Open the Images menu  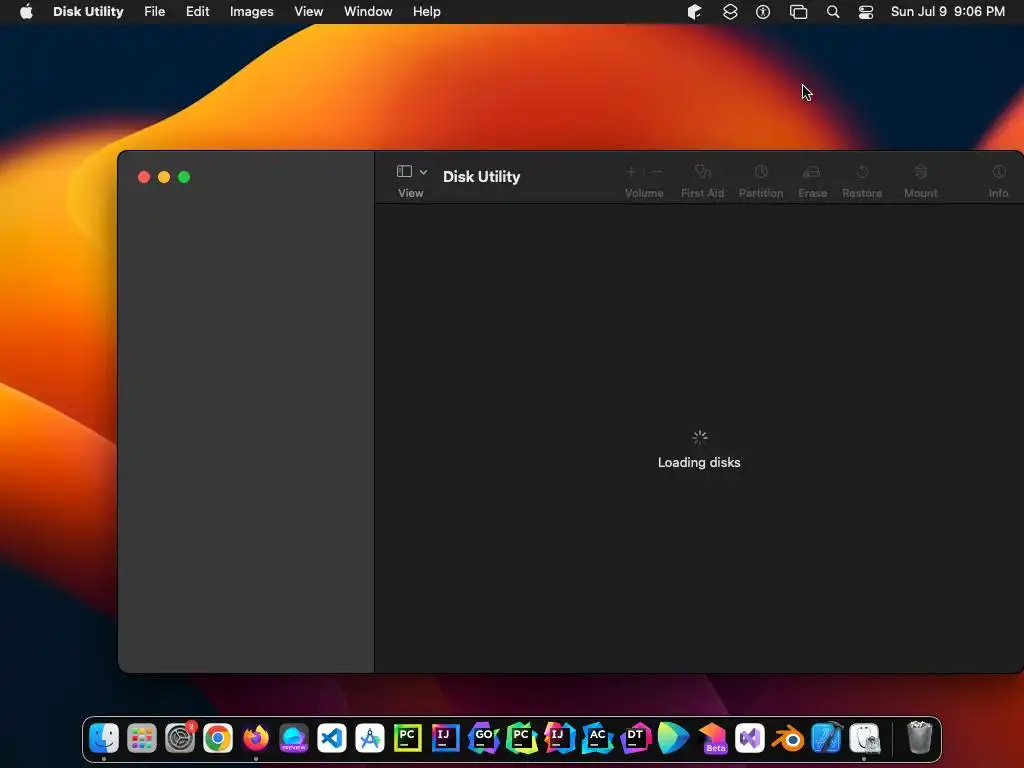(x=251, y=12)
